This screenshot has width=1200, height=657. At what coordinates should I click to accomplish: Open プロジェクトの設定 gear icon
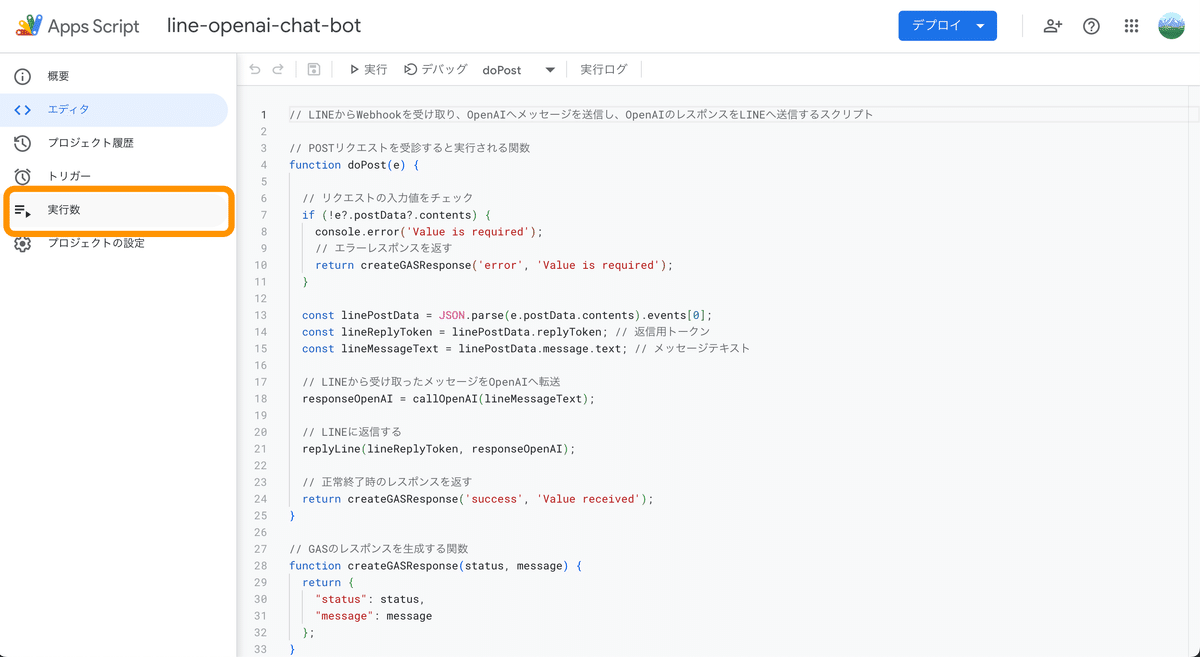[x=22, y=243]
